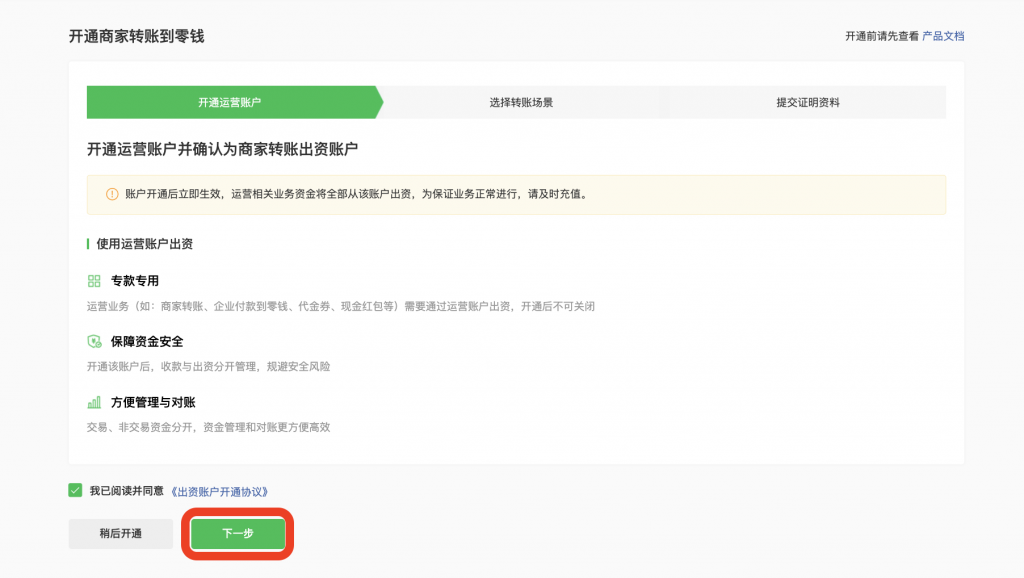
Task: Click the 专款专用 feature title
Action: tap(135, 281)
